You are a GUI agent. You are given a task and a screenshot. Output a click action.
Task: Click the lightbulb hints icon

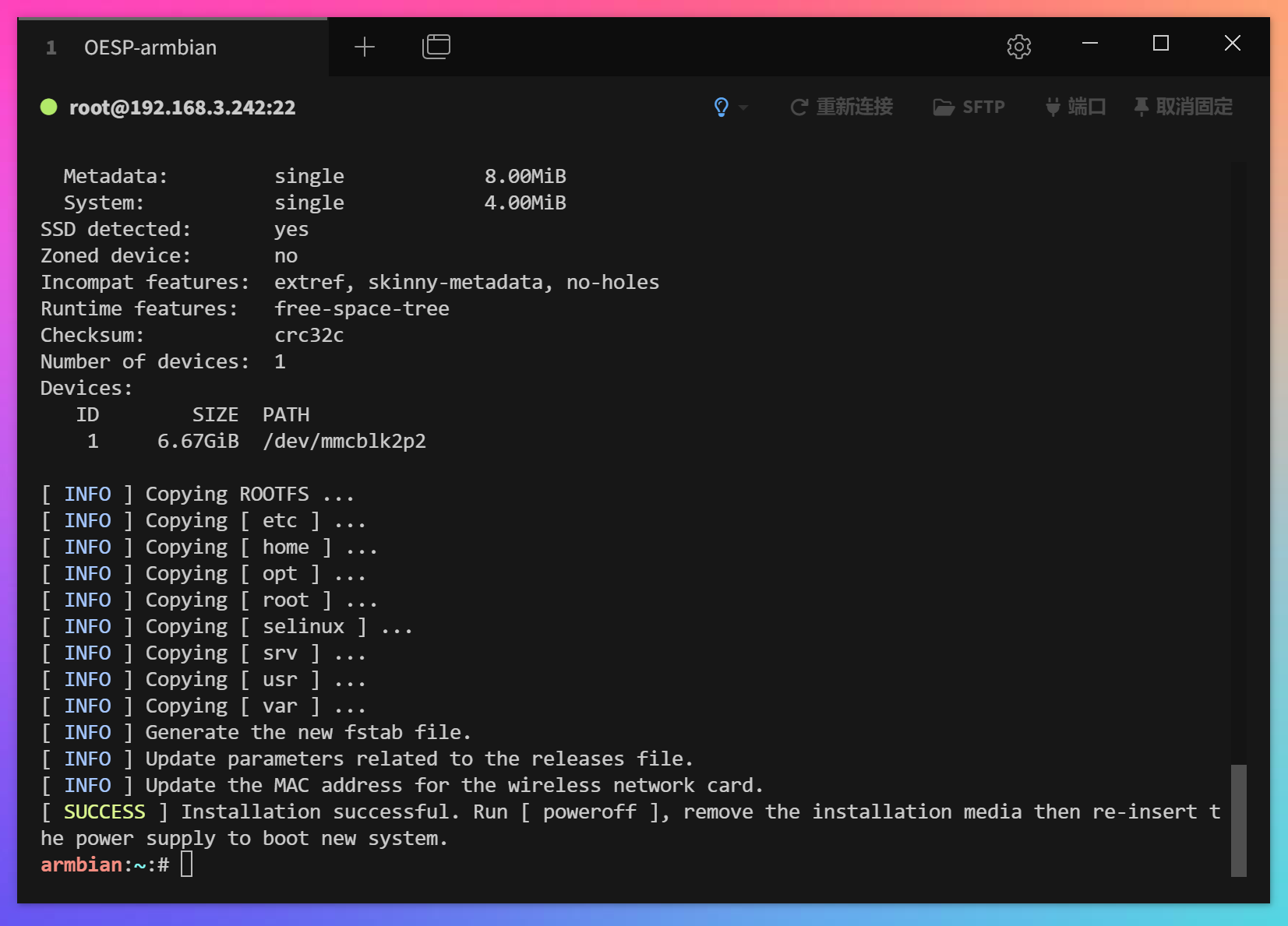click(x=722, y=107)
